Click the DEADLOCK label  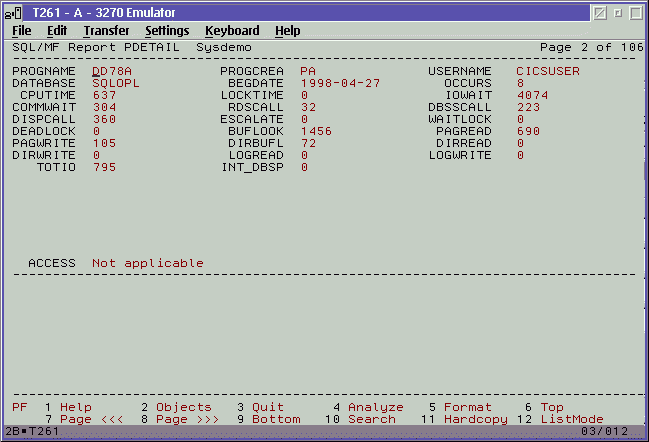[x=44, y=131]
